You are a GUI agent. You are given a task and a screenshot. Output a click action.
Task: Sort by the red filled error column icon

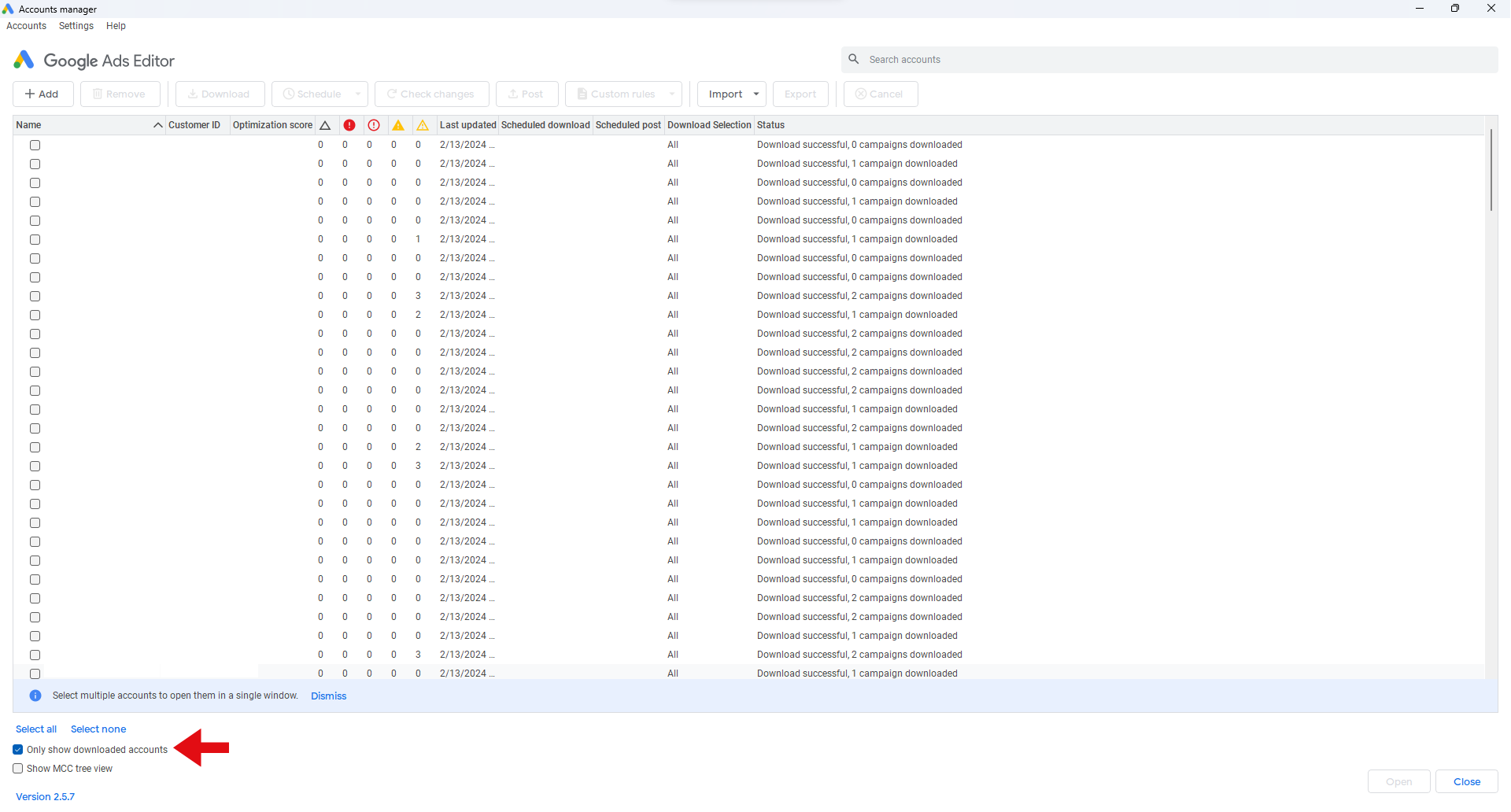click(x=349, y=125)
